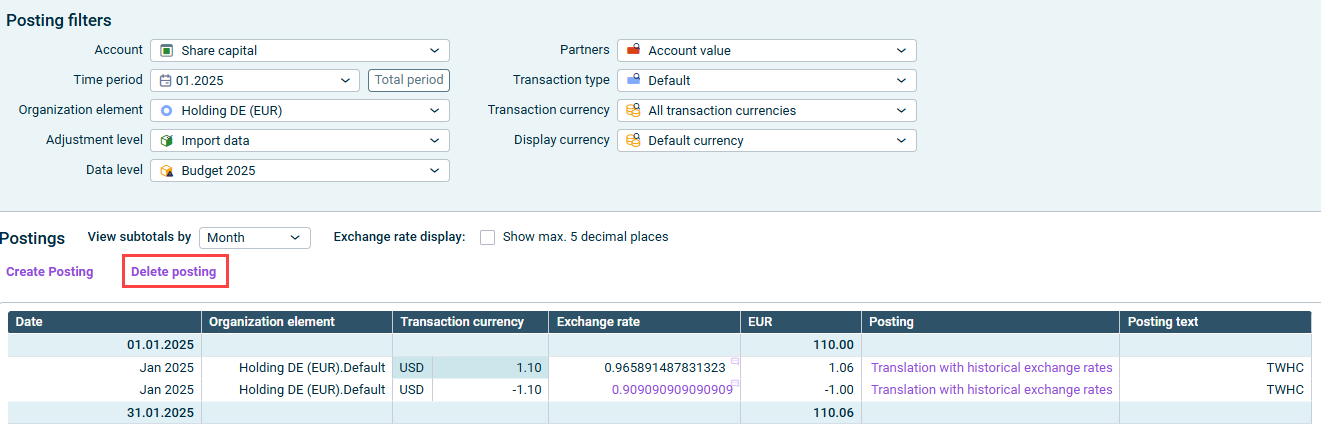Sort by the Exchange rate column header

598,322
